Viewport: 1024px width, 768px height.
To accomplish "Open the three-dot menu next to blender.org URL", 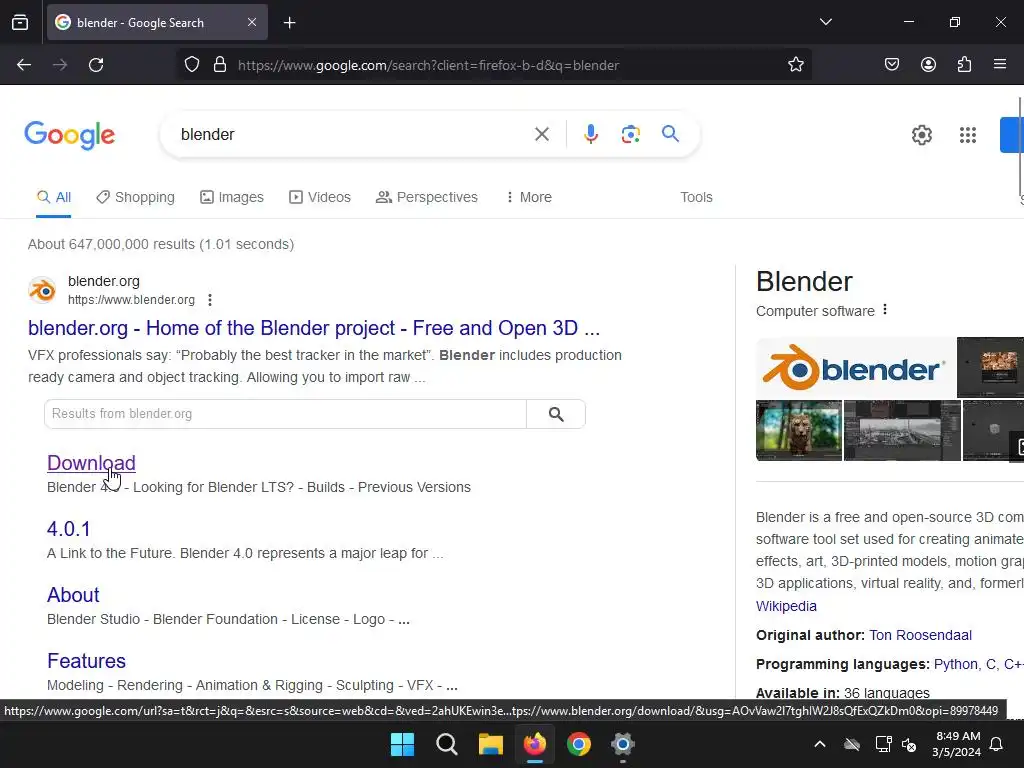I will click(210, 300).
